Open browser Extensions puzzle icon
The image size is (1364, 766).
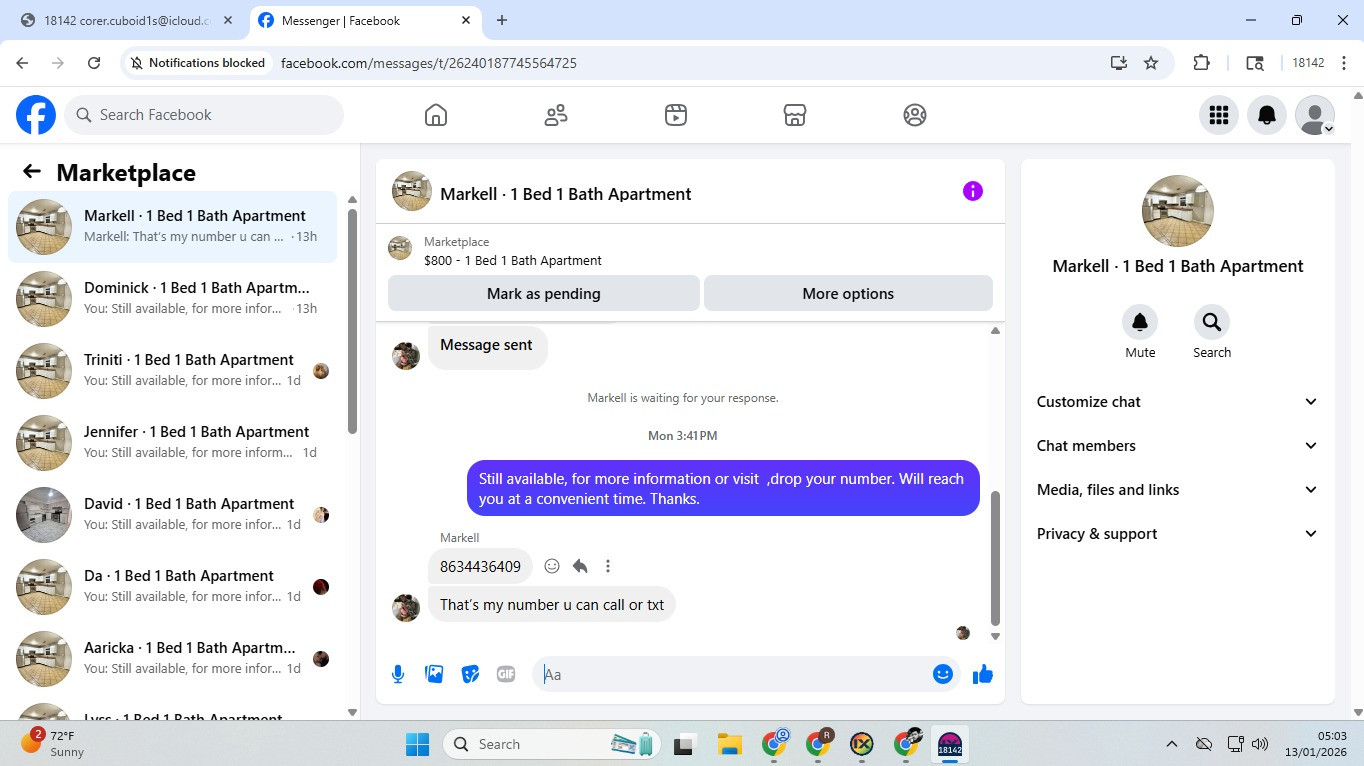tap(1201, 63)
